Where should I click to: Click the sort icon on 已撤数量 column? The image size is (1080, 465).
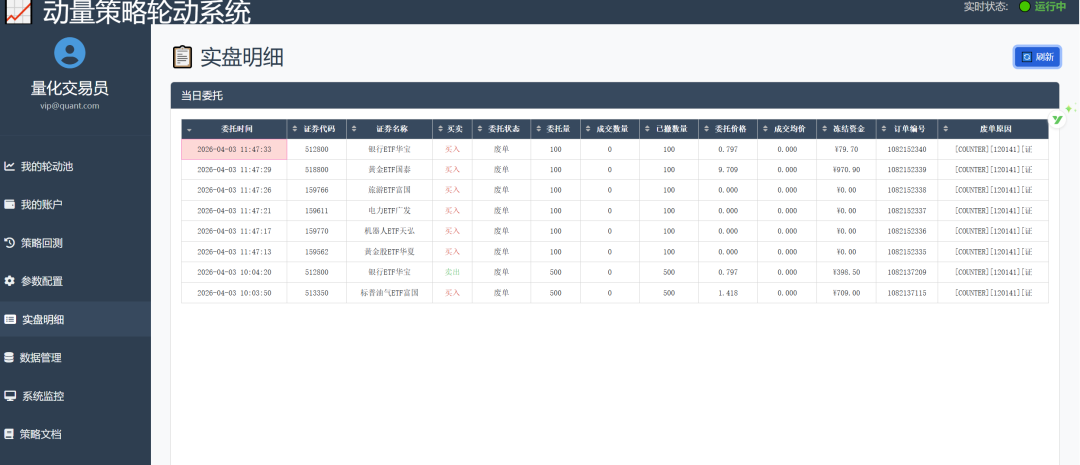click(647, 129)
